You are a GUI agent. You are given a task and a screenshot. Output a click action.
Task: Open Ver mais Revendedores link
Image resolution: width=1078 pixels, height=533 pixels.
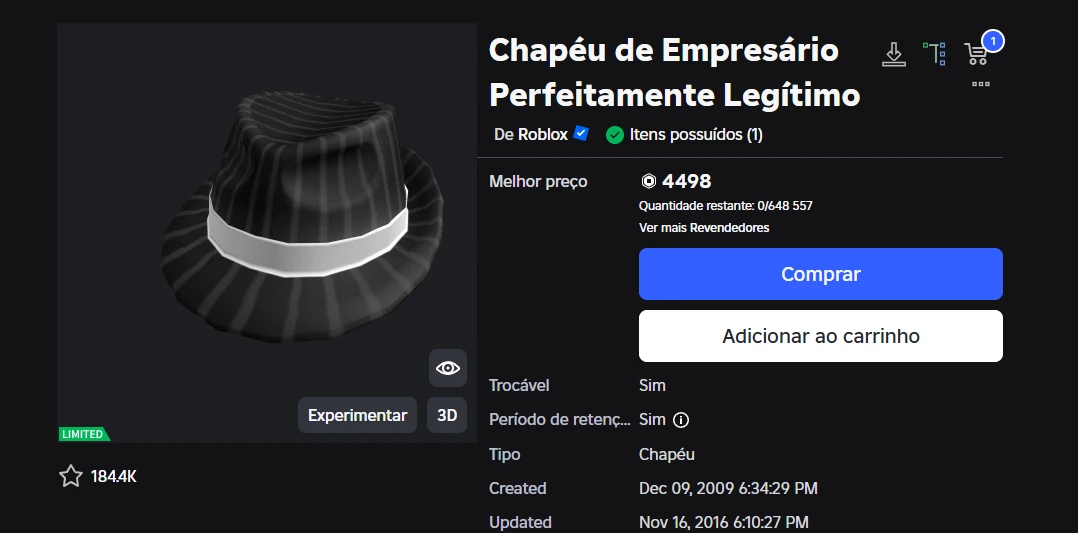pyautogui.click(x=704, y=228)
